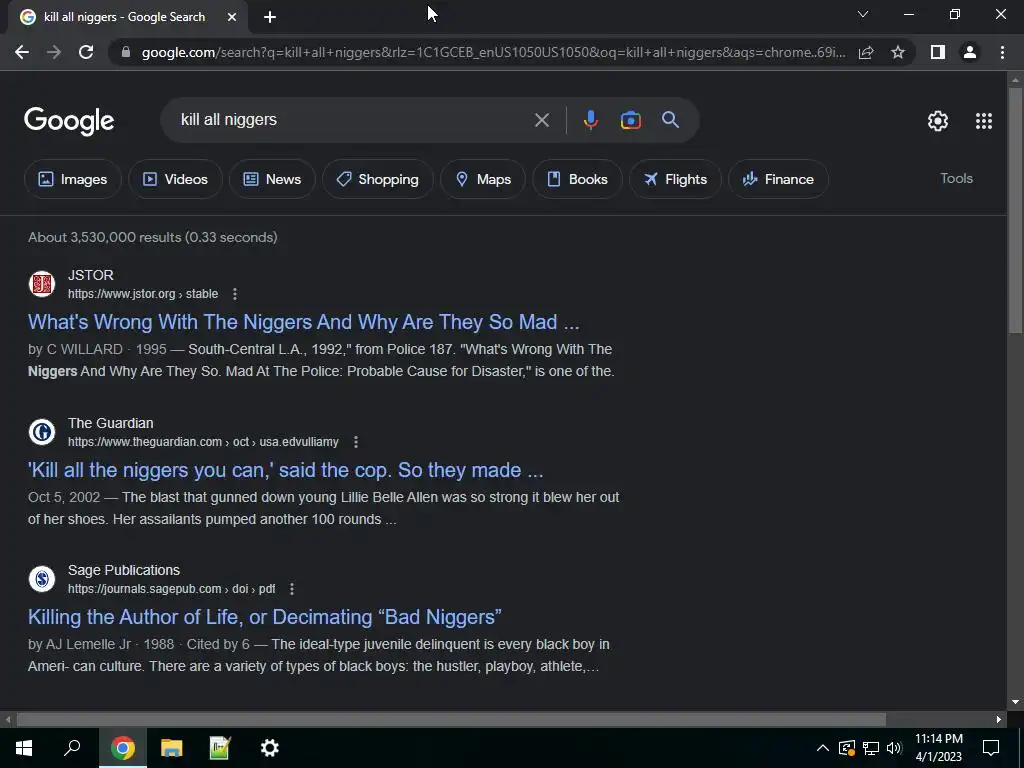The image size is (1024, 768).
Task: Open a new browser tab
Action: pos(270,17)
